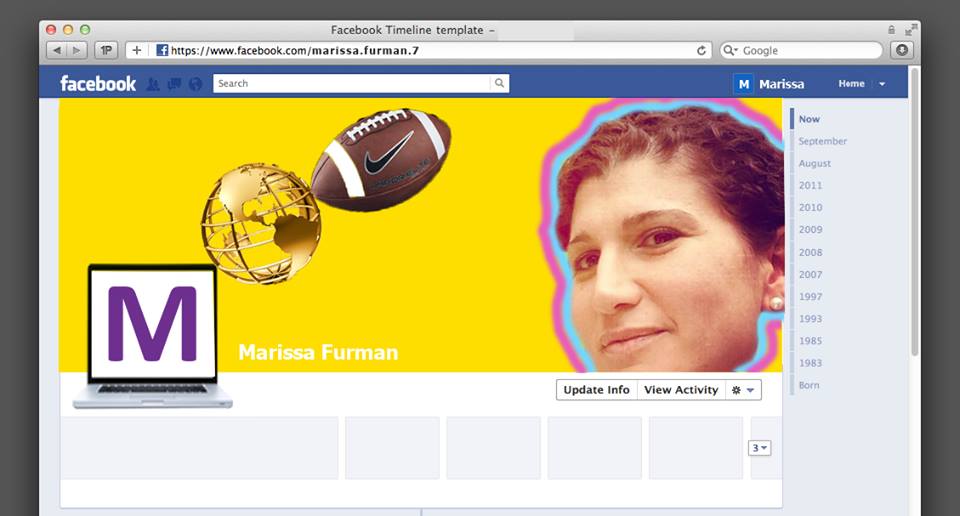The width and height of the screenshot is (960, 516).
Task: Jump to 1993 on the timeline
Action: coord(810,319)
